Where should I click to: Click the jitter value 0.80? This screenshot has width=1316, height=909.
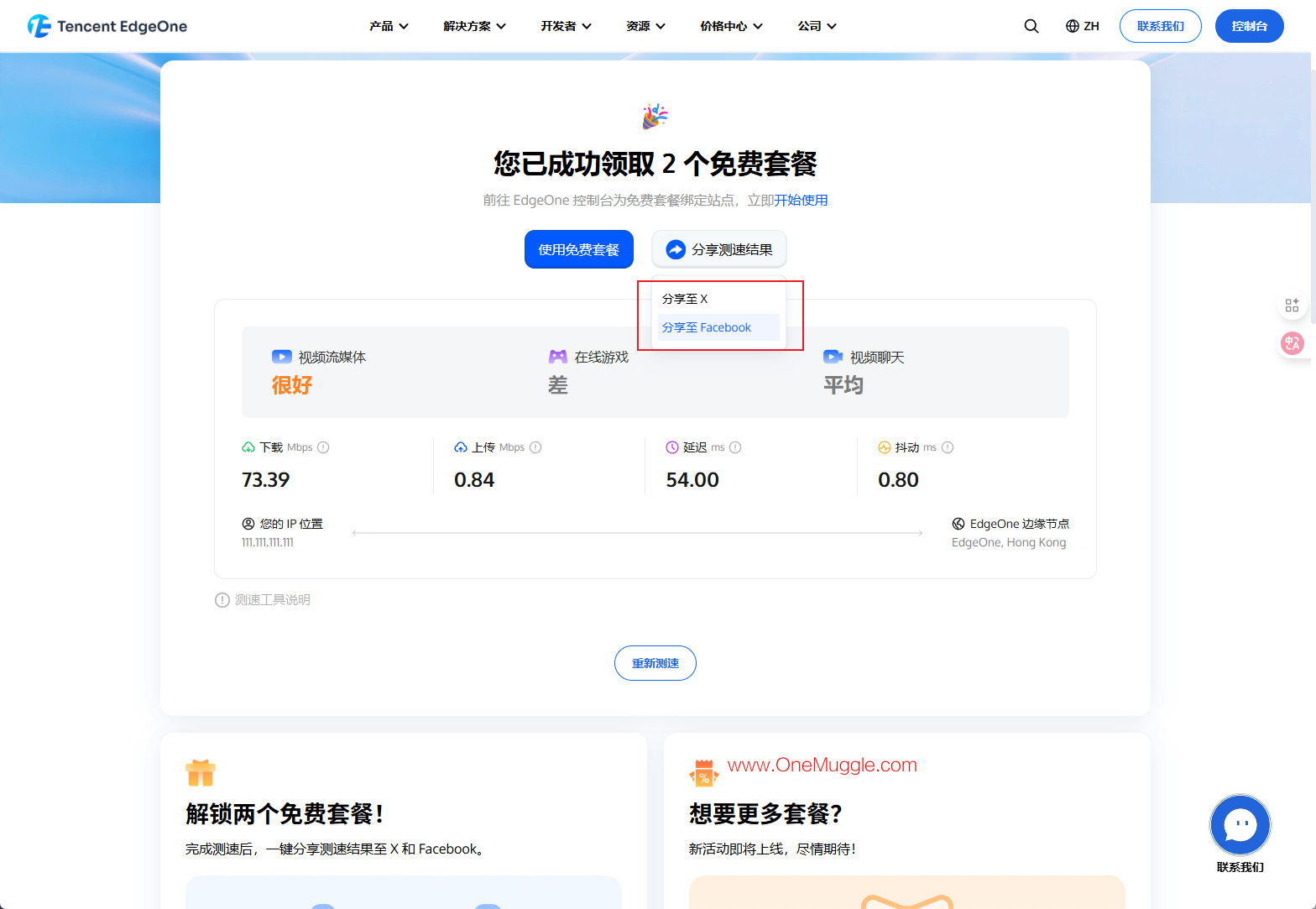[898, 480]
